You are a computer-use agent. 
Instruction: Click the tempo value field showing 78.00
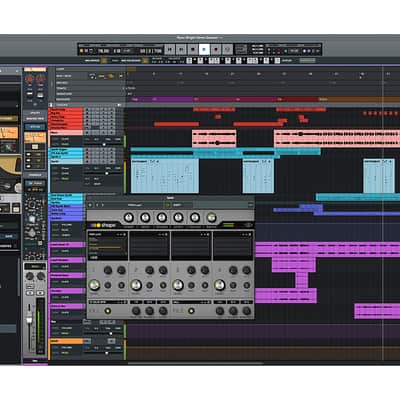[104, 51]
